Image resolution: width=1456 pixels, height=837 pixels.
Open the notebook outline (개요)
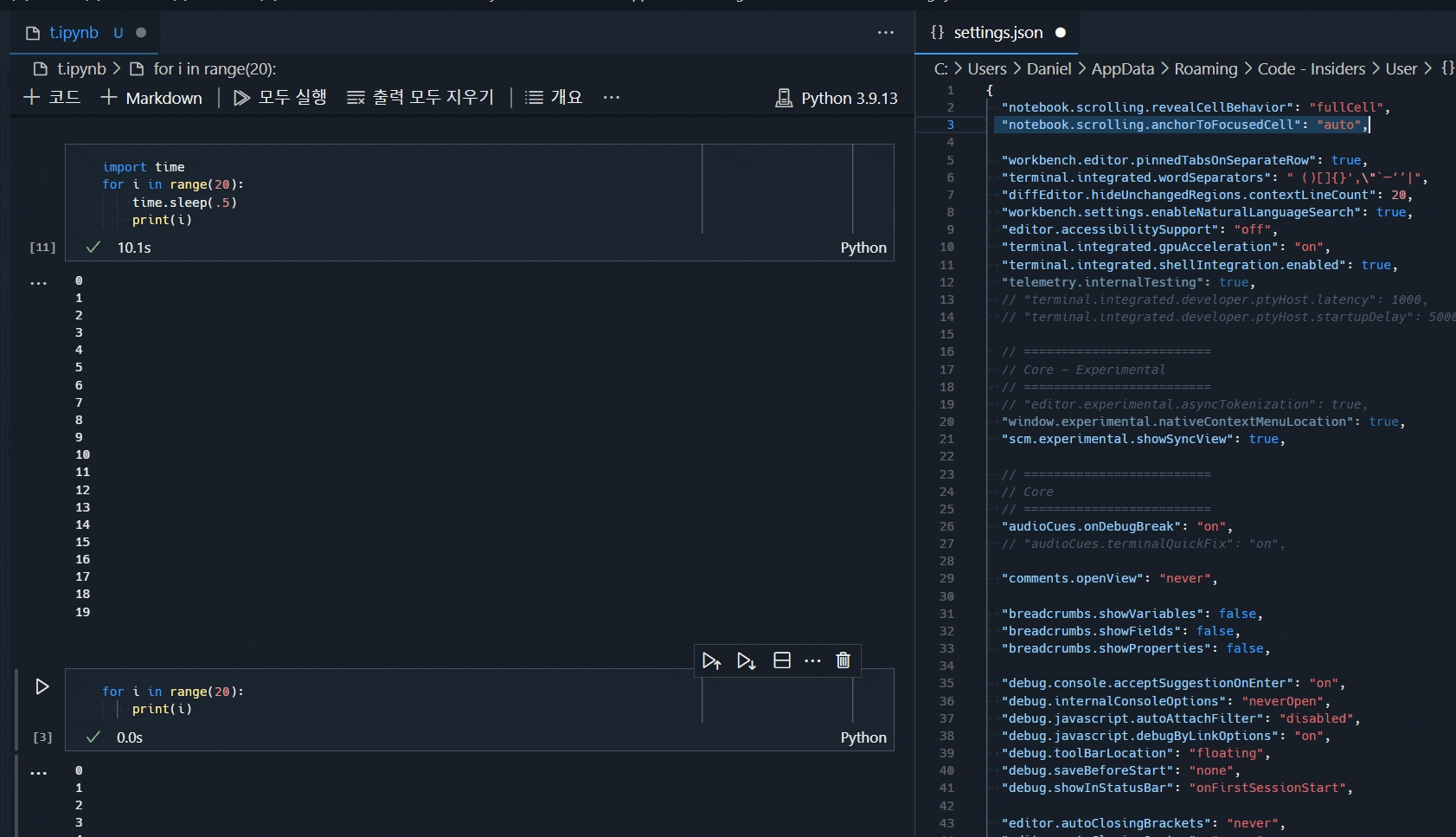point(554,97)
